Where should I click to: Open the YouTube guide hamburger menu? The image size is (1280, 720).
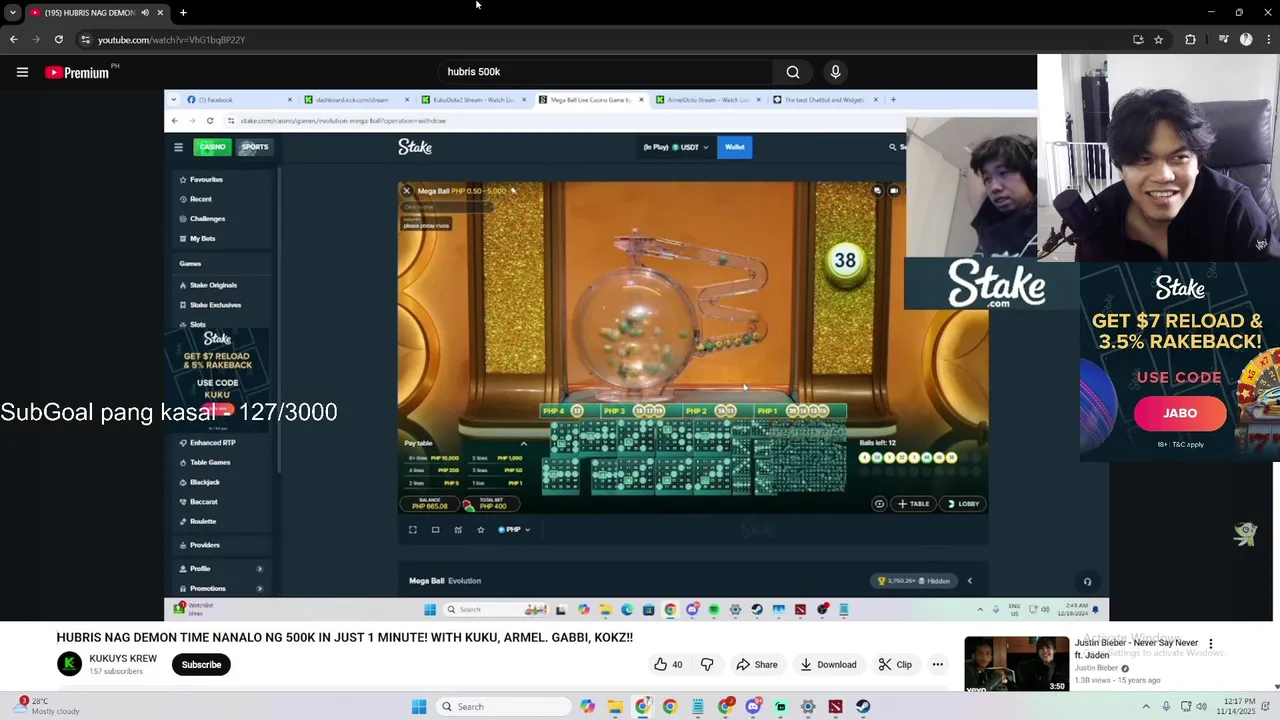[22, 72]
